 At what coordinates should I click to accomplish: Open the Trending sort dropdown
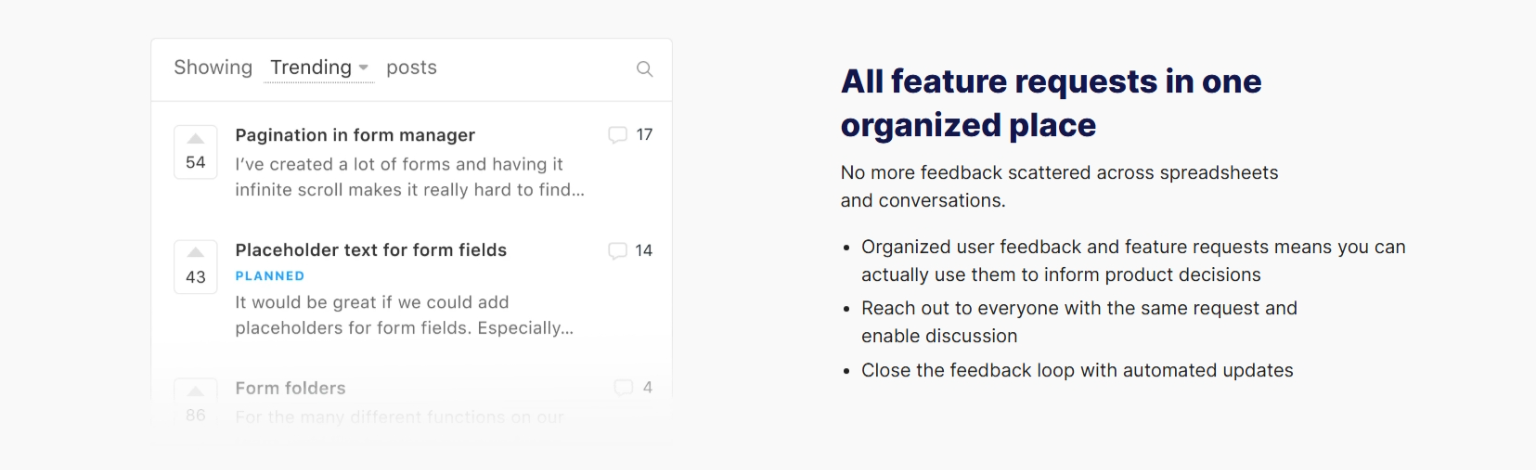(319, 68)
